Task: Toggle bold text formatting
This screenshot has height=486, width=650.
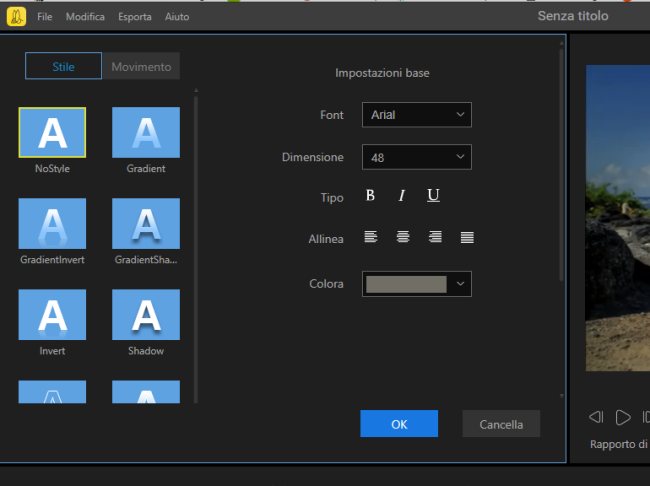Action: 370,196
